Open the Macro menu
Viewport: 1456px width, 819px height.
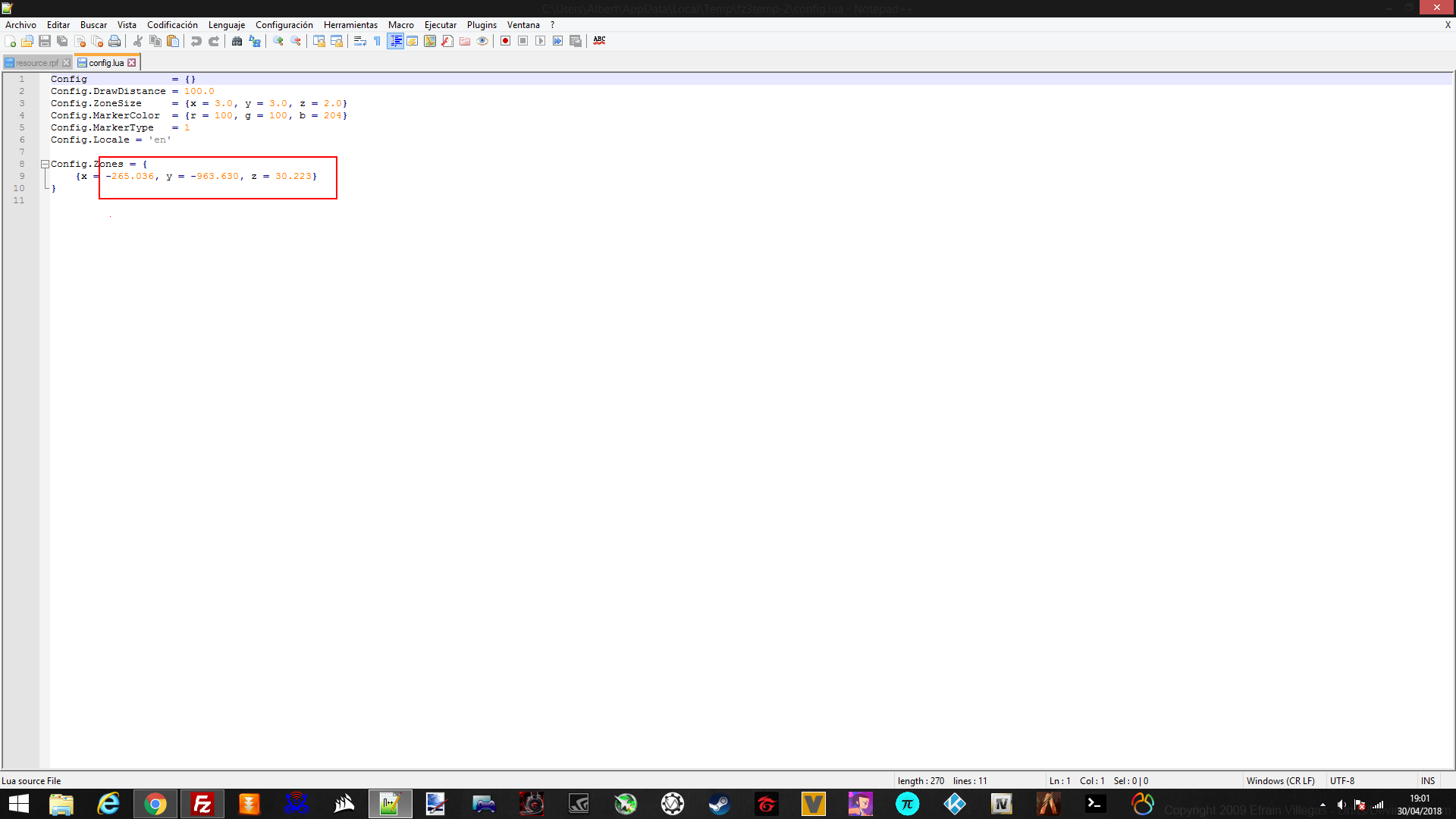point(401,25)
